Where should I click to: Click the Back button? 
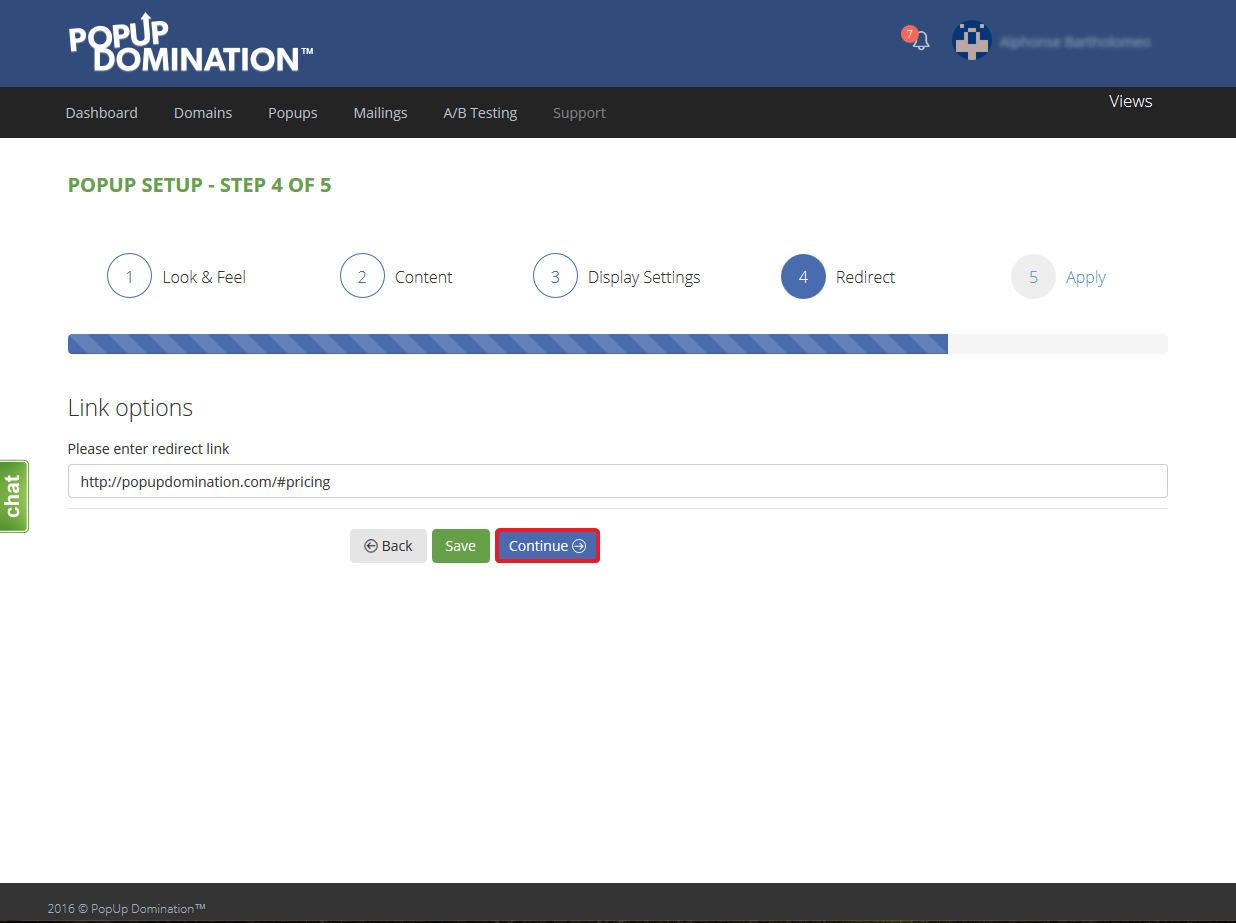click(x=388, y=546)
